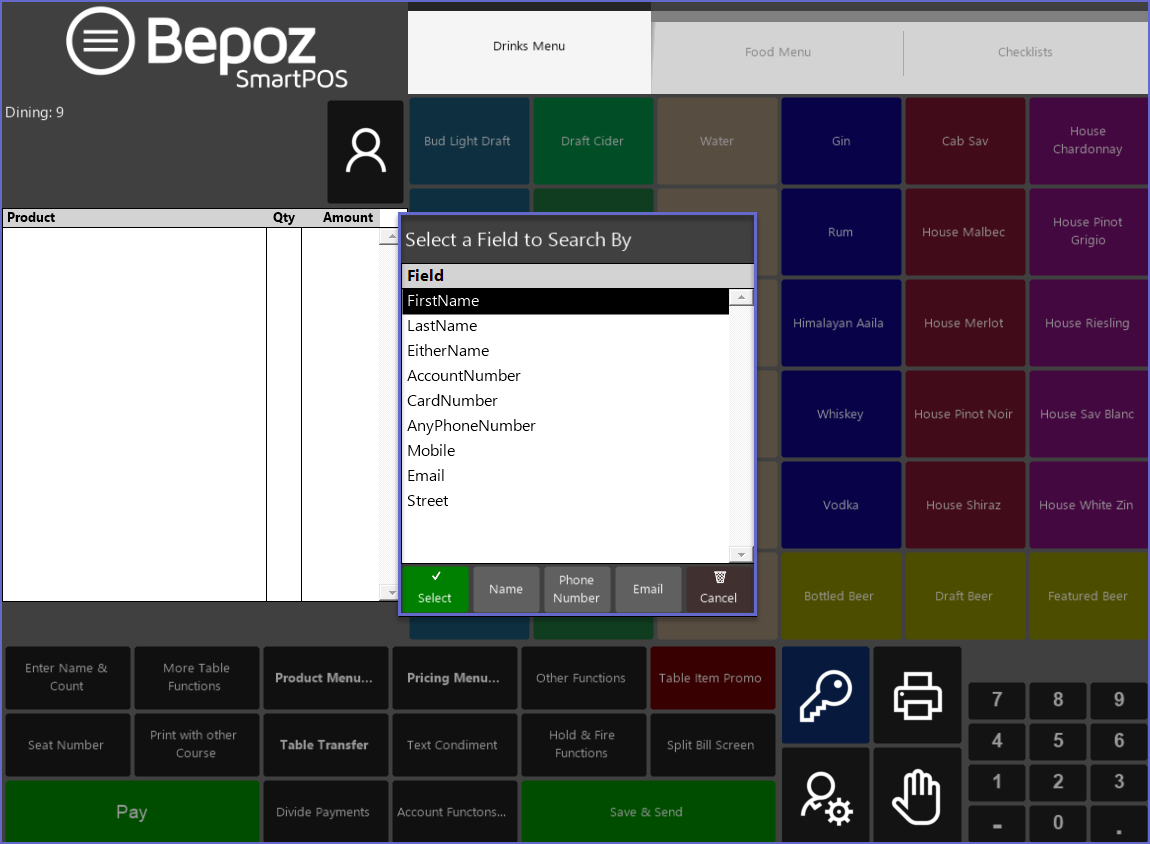Expand the Product Menu options
This screenshot has width=1150, height=844.
point(324,678)
